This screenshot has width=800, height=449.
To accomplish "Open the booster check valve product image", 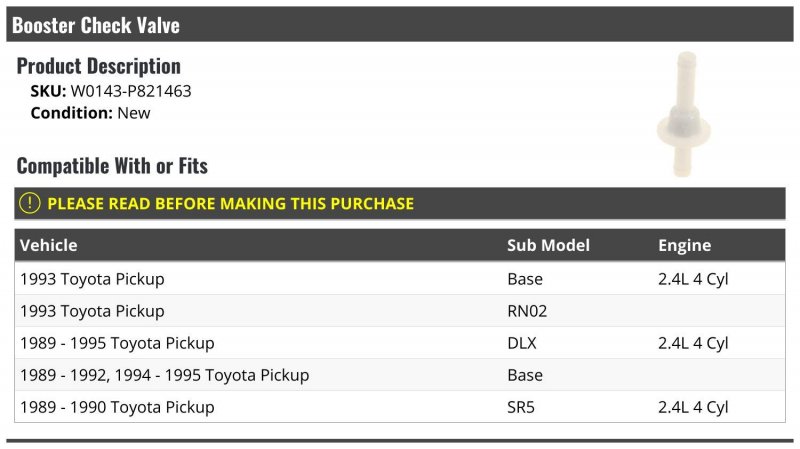I will 684,114.
